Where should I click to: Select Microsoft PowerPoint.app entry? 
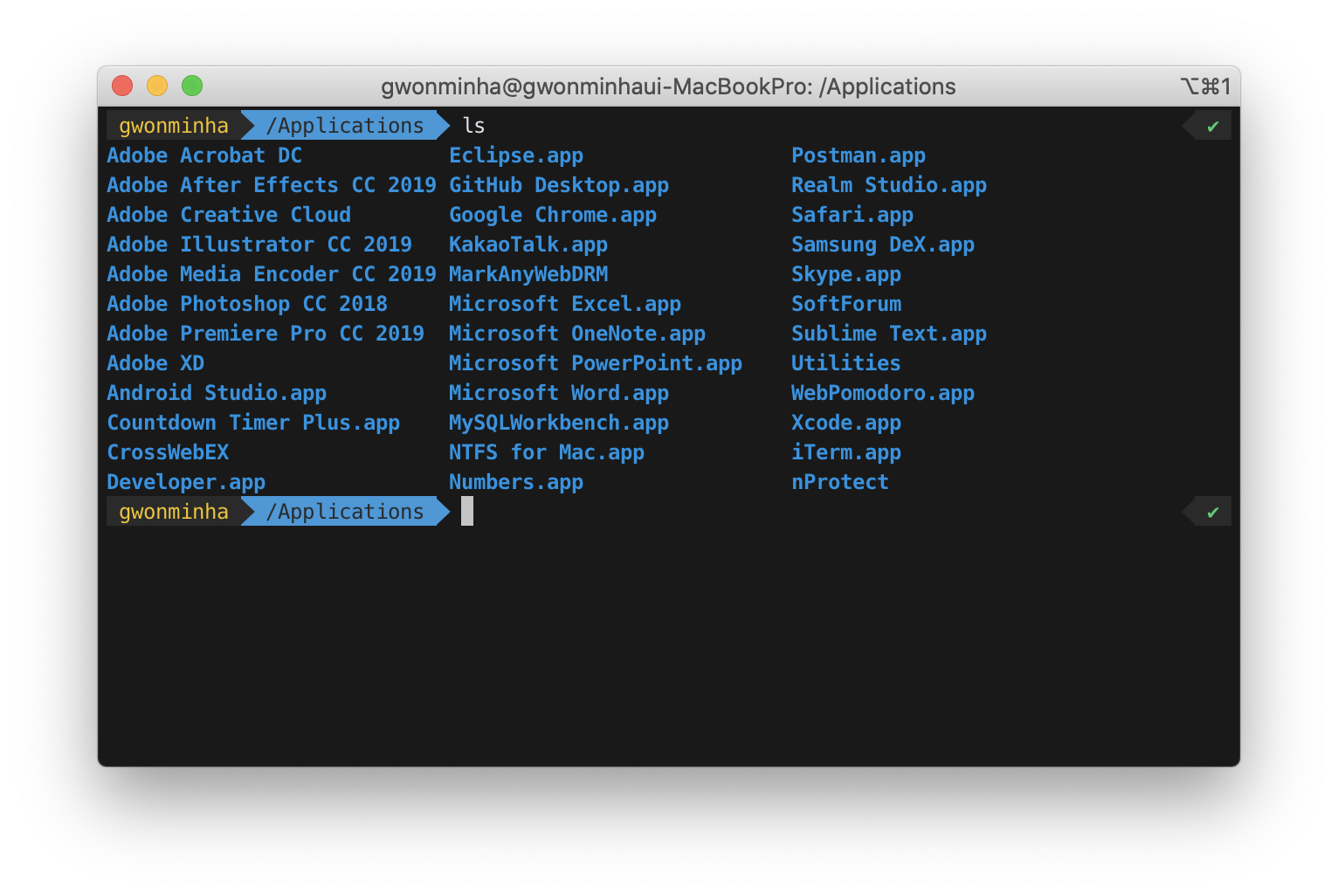point(596,363)
